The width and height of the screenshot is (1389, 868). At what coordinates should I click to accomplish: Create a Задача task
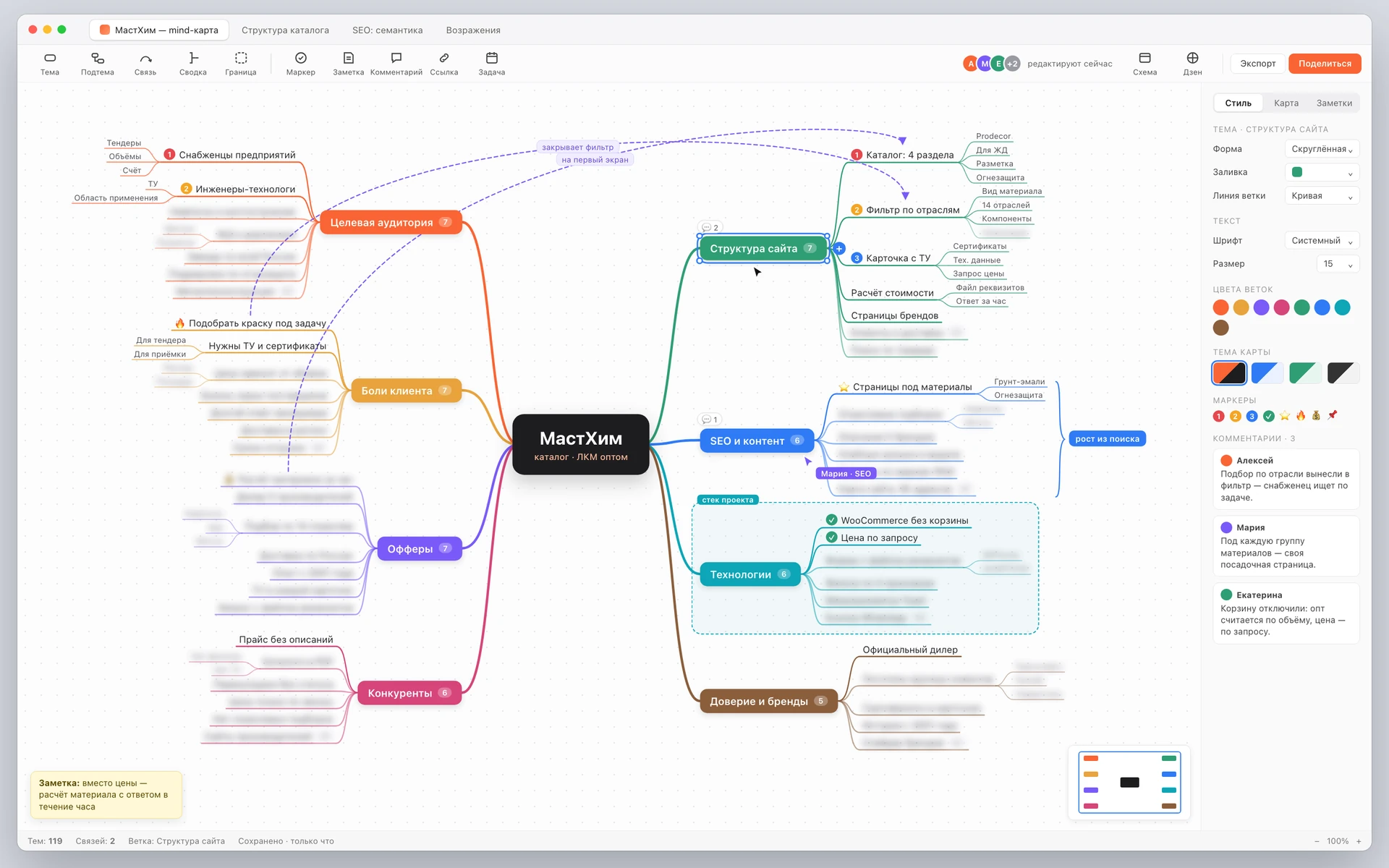click(492, 64)
